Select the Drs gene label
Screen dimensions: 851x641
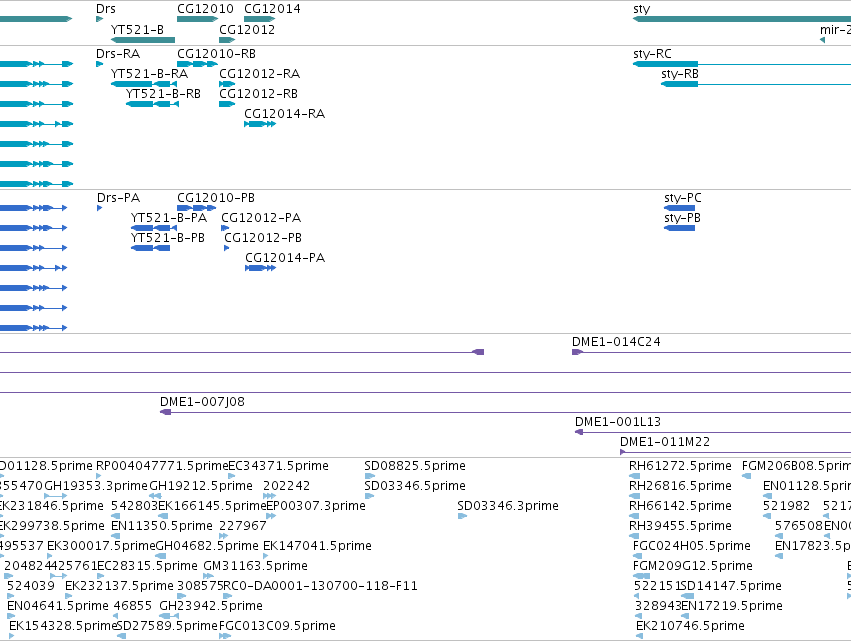pos(105,9)
